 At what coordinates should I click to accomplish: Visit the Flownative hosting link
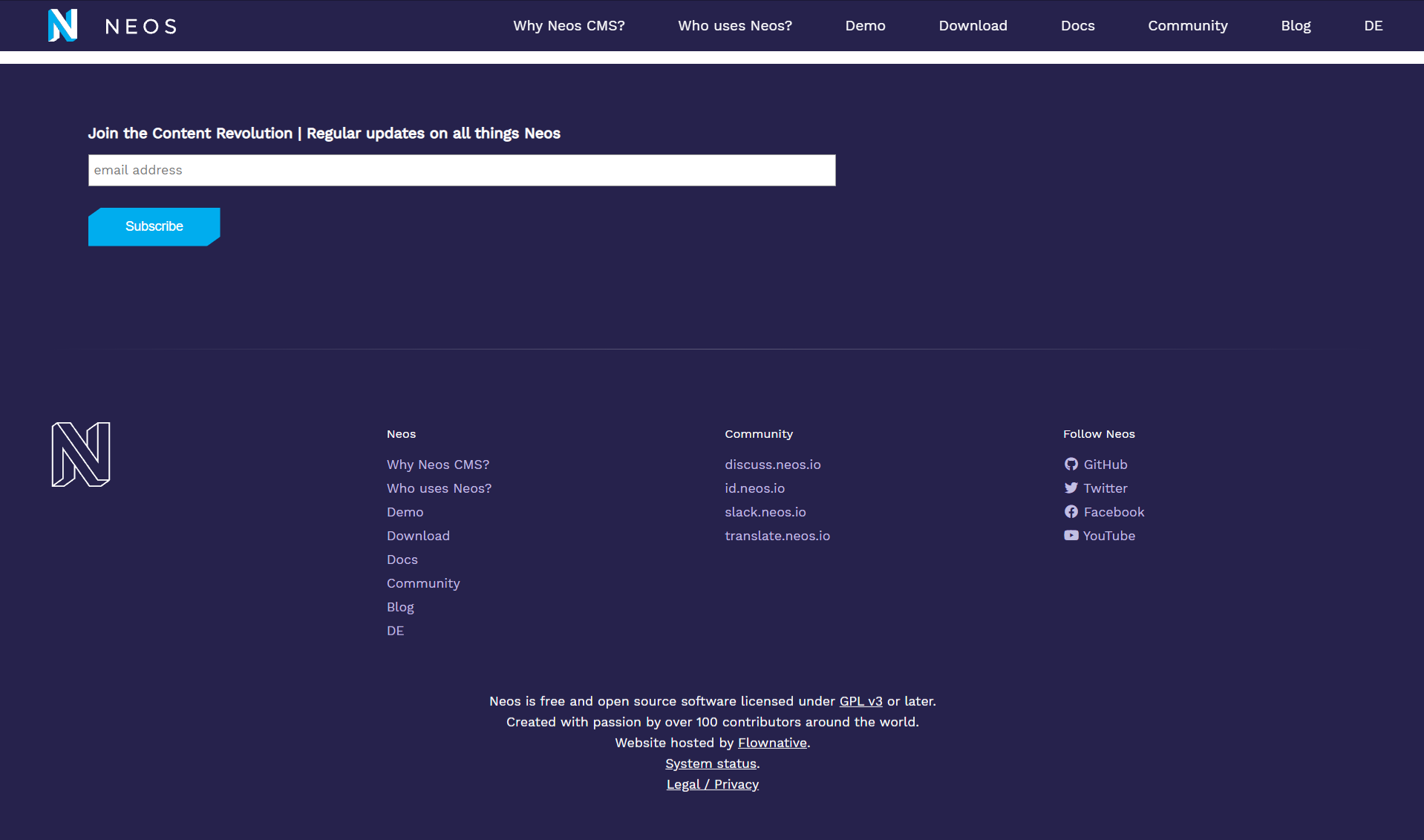coord(771,742)
